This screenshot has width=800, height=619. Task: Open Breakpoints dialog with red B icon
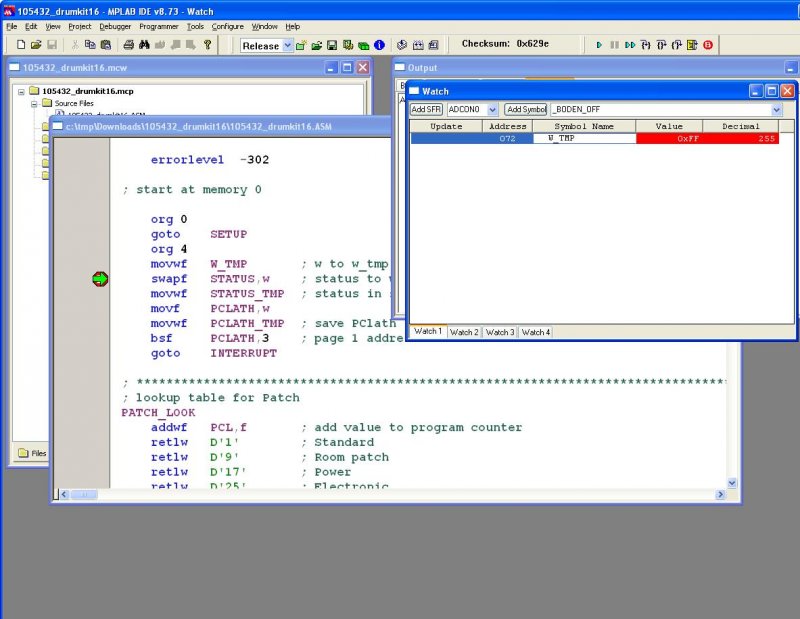point(708,45)
